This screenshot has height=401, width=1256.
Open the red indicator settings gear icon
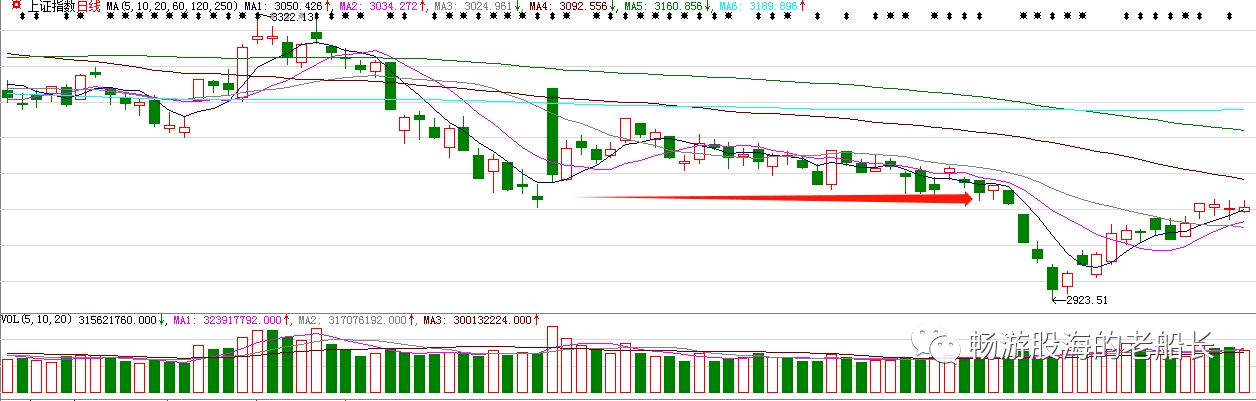pos(15,6)
